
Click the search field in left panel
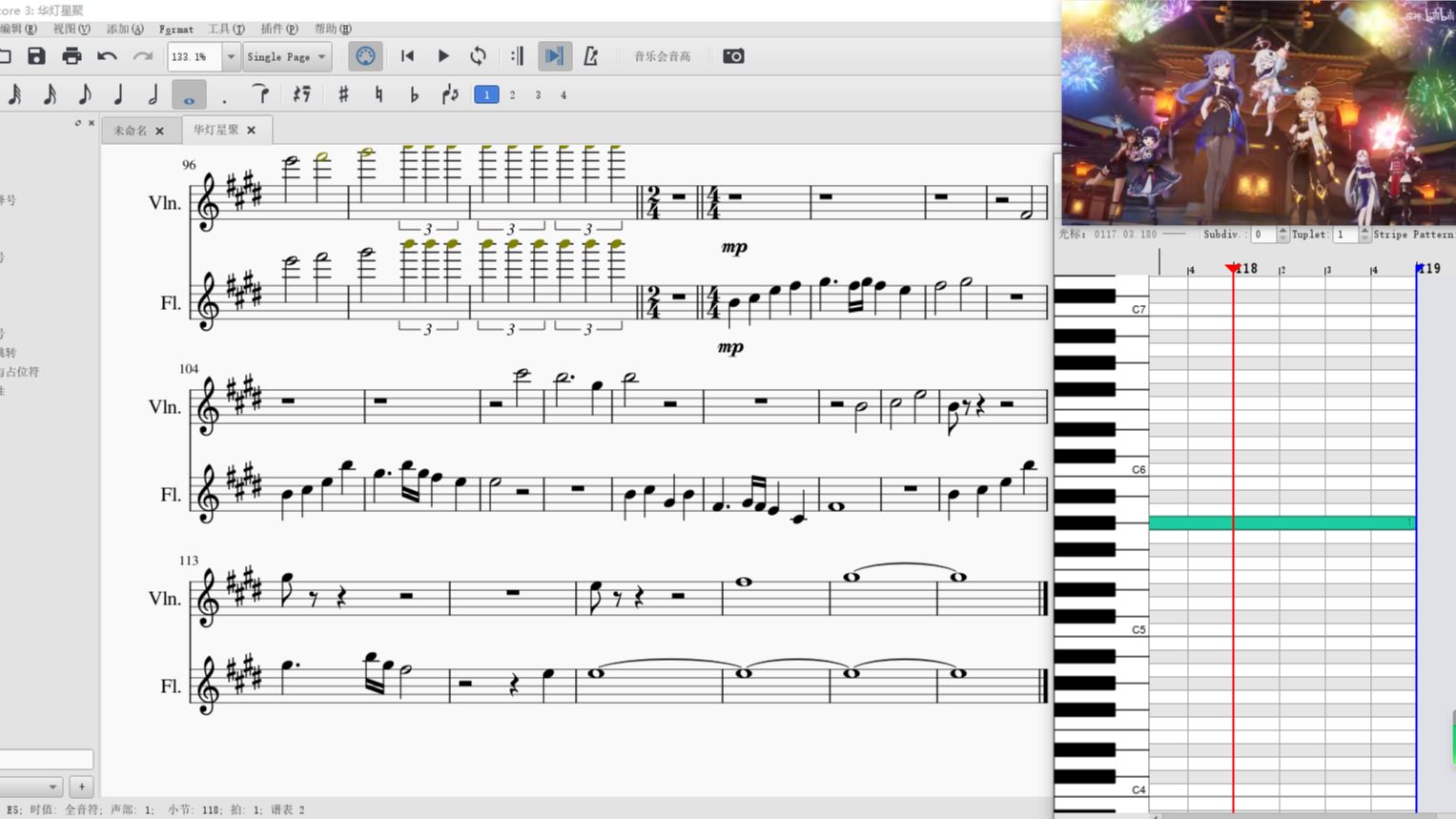click(x=46, y=759)
